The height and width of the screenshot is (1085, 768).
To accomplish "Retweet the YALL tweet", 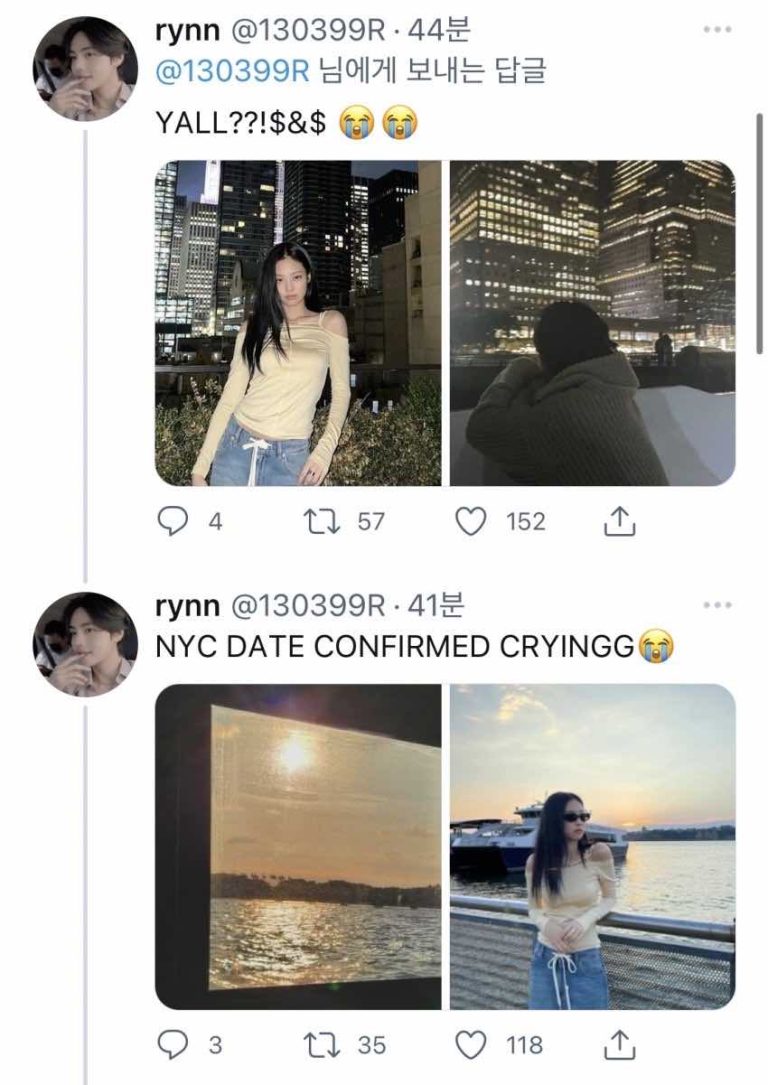I will (x=319, y=521).
